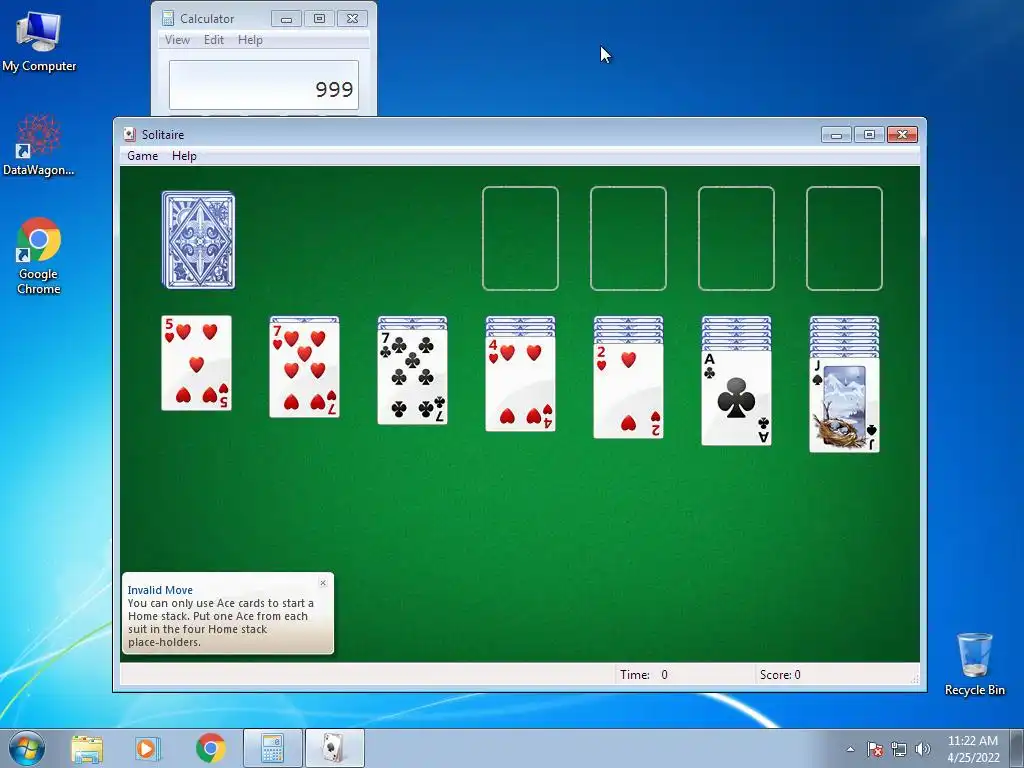Dismiss the Invalid Move tooltip
Image resolution: width=1024 pixels, height=768 pixels.
[323, 583]
